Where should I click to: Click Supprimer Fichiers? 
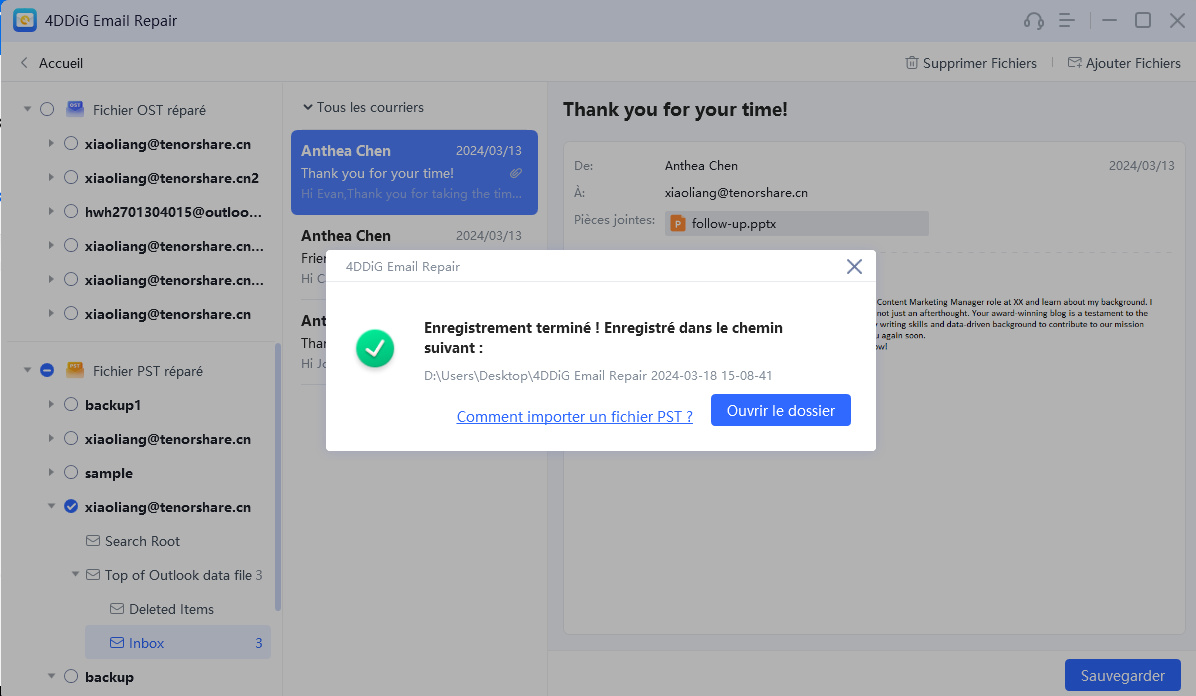tap(971, 63)
